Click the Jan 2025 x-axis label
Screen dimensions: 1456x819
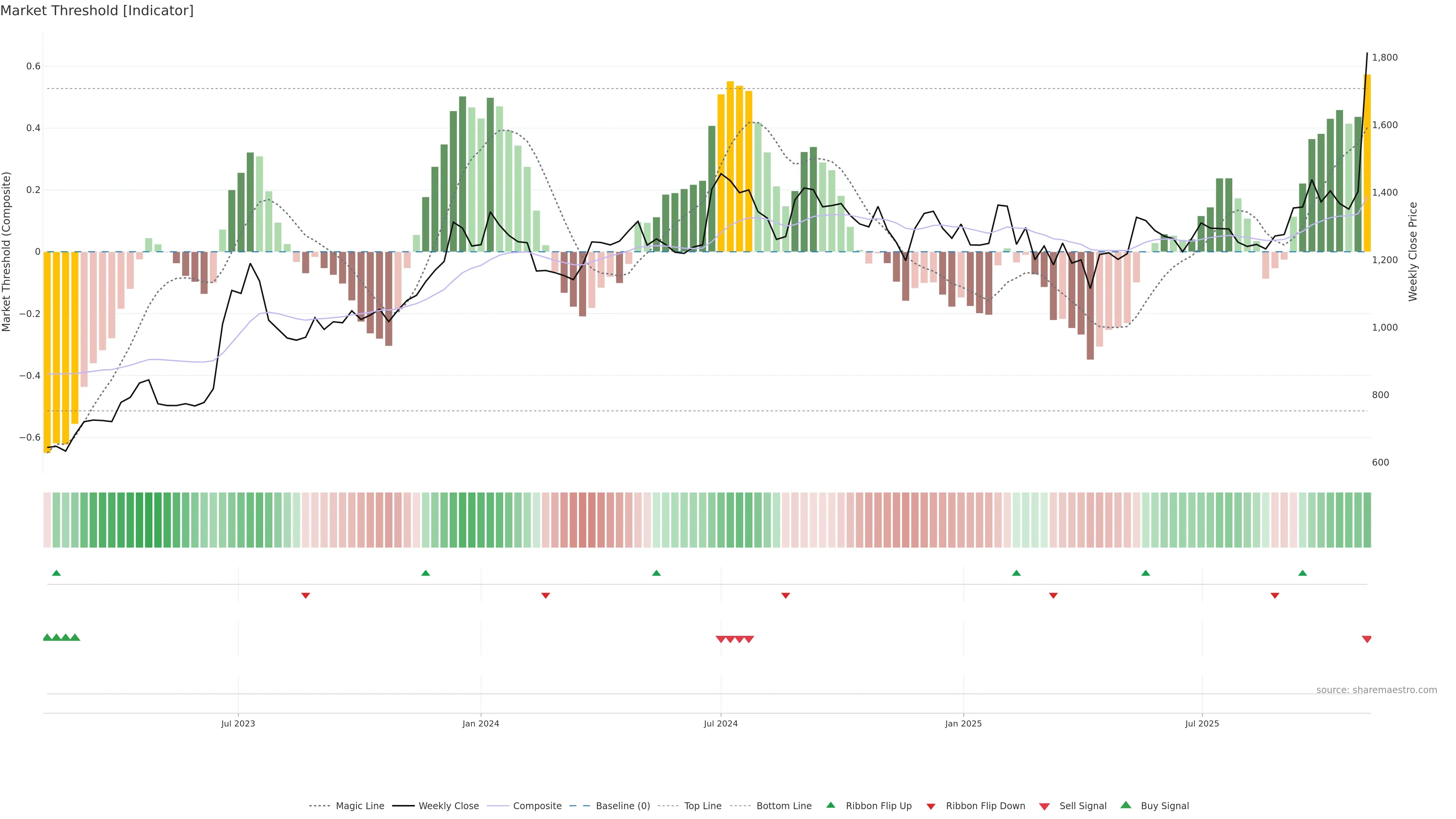point(963,723)
